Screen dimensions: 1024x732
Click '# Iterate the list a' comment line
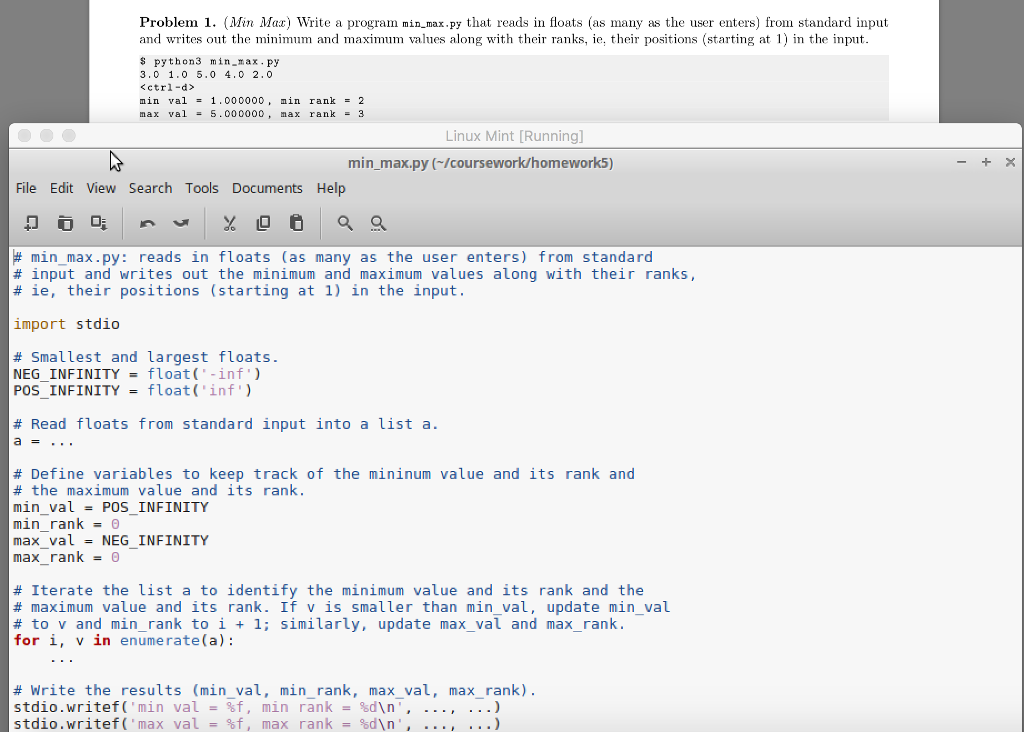328,590
